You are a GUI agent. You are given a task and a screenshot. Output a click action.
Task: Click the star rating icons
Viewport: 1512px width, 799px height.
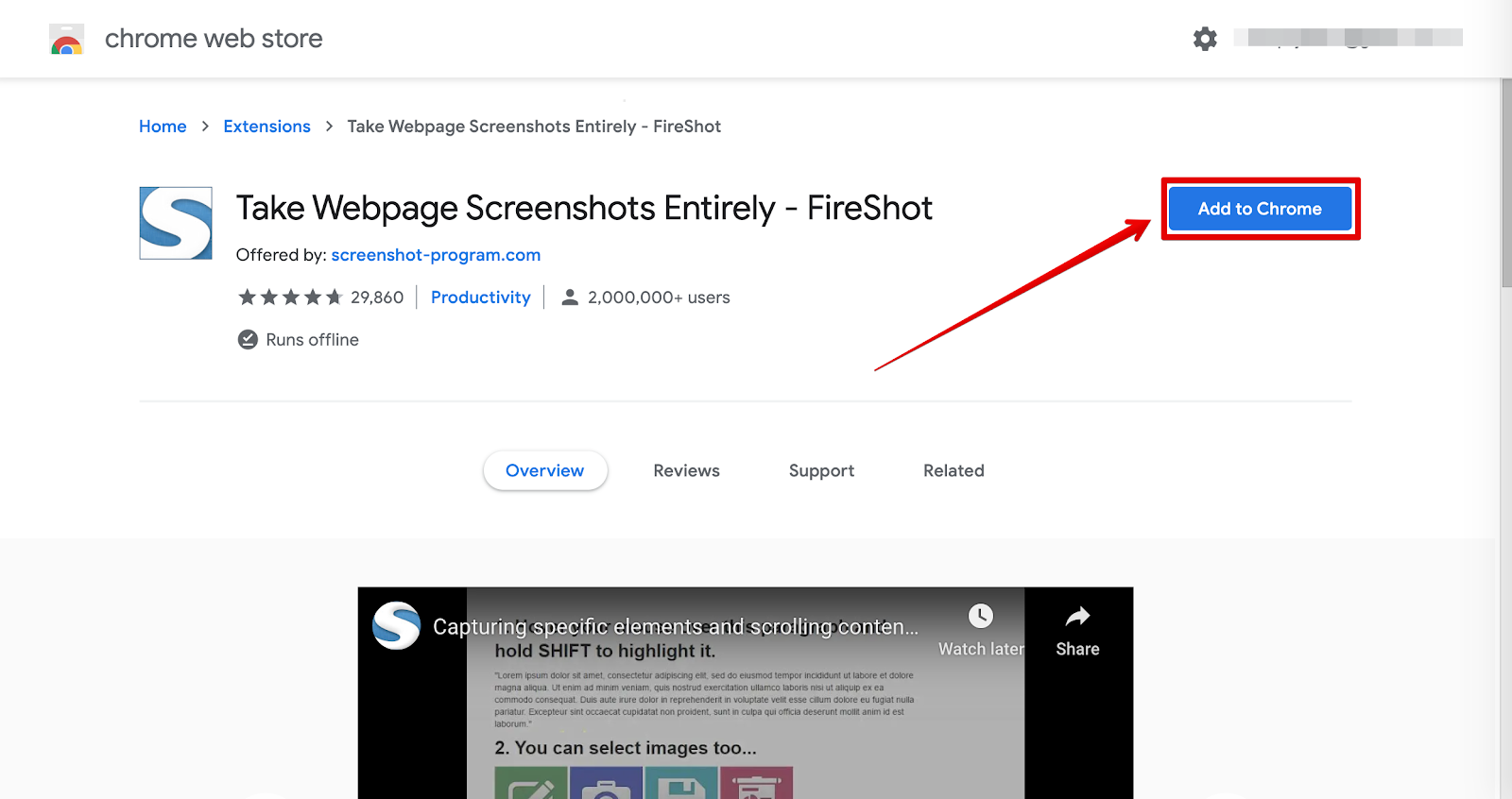click(x=290, y=297)
